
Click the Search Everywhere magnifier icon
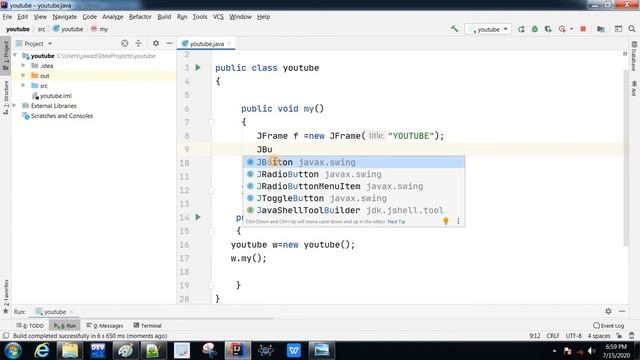(x=632, y=29)
